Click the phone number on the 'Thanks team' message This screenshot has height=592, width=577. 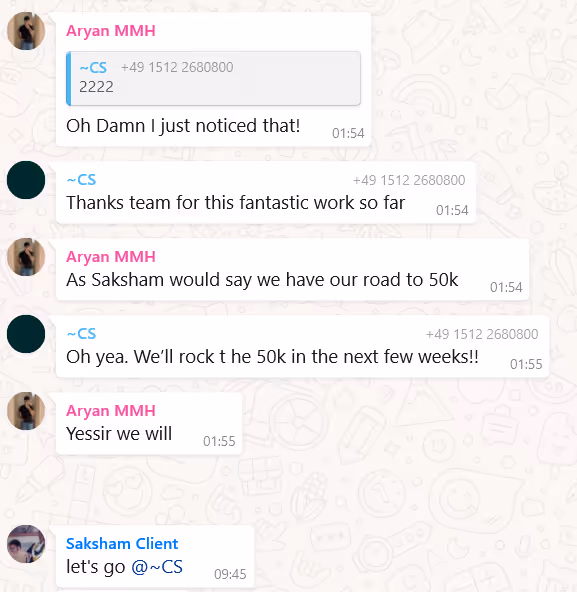point(409,180)
